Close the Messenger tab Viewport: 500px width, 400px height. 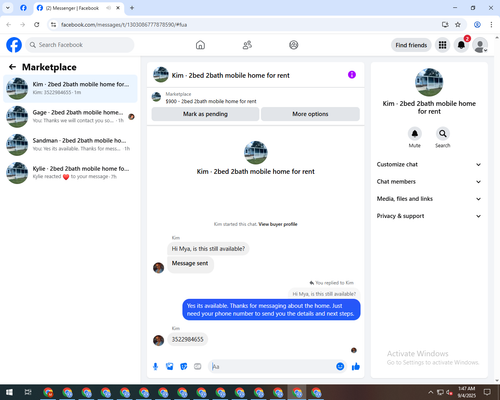point(118,8)
